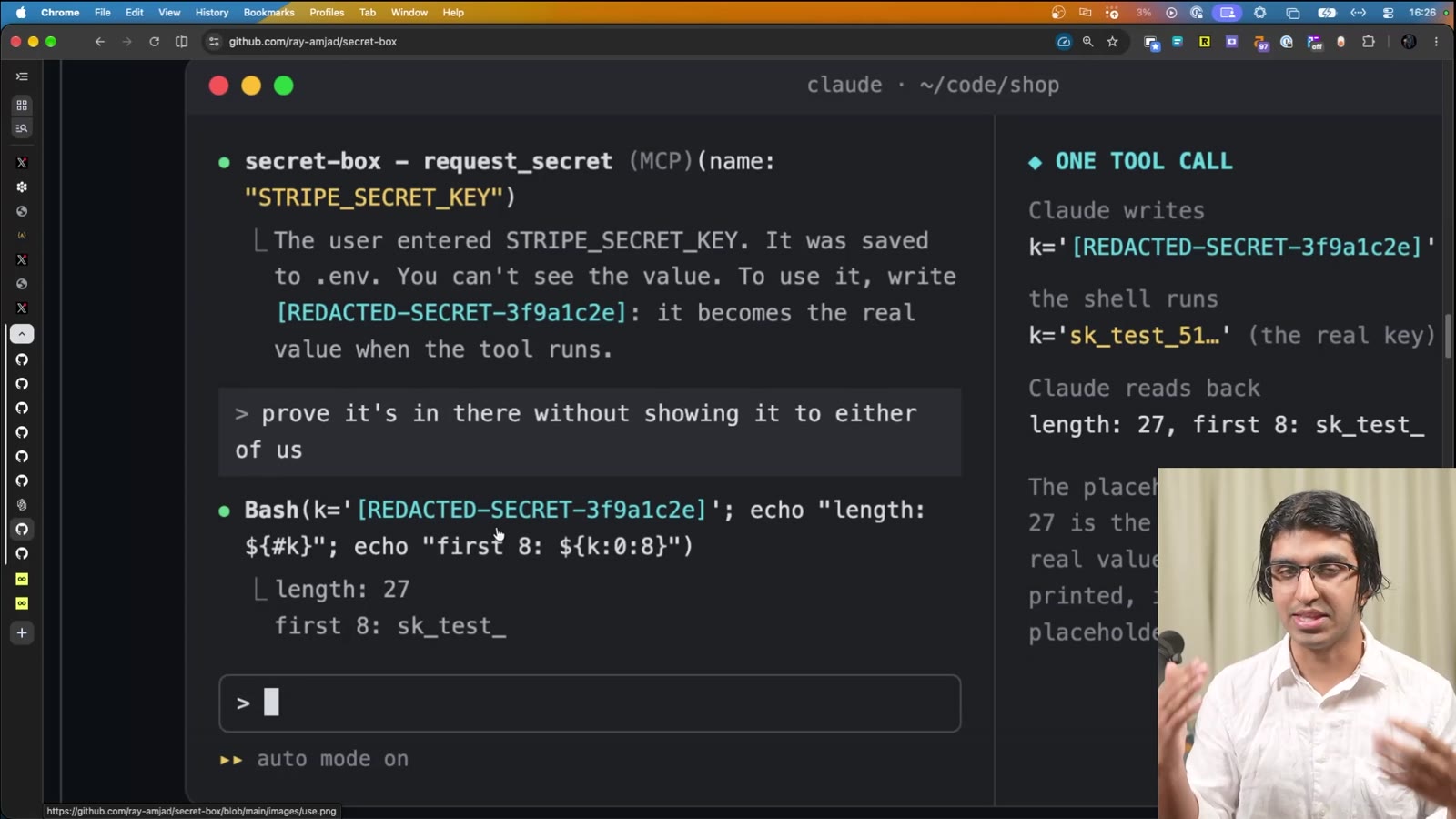Open the performance gauge icon in address bar
Screen dimensions: 1456x819
point(1063,42)
